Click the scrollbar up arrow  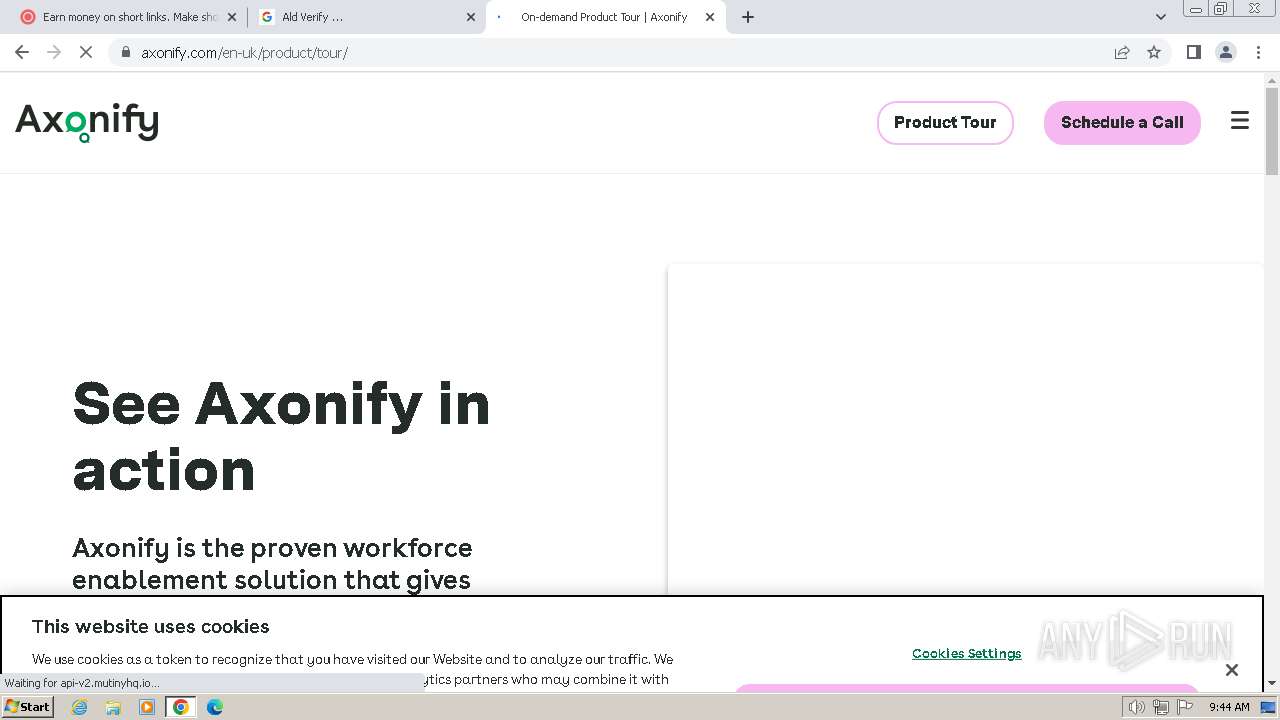pos(1272,80)
